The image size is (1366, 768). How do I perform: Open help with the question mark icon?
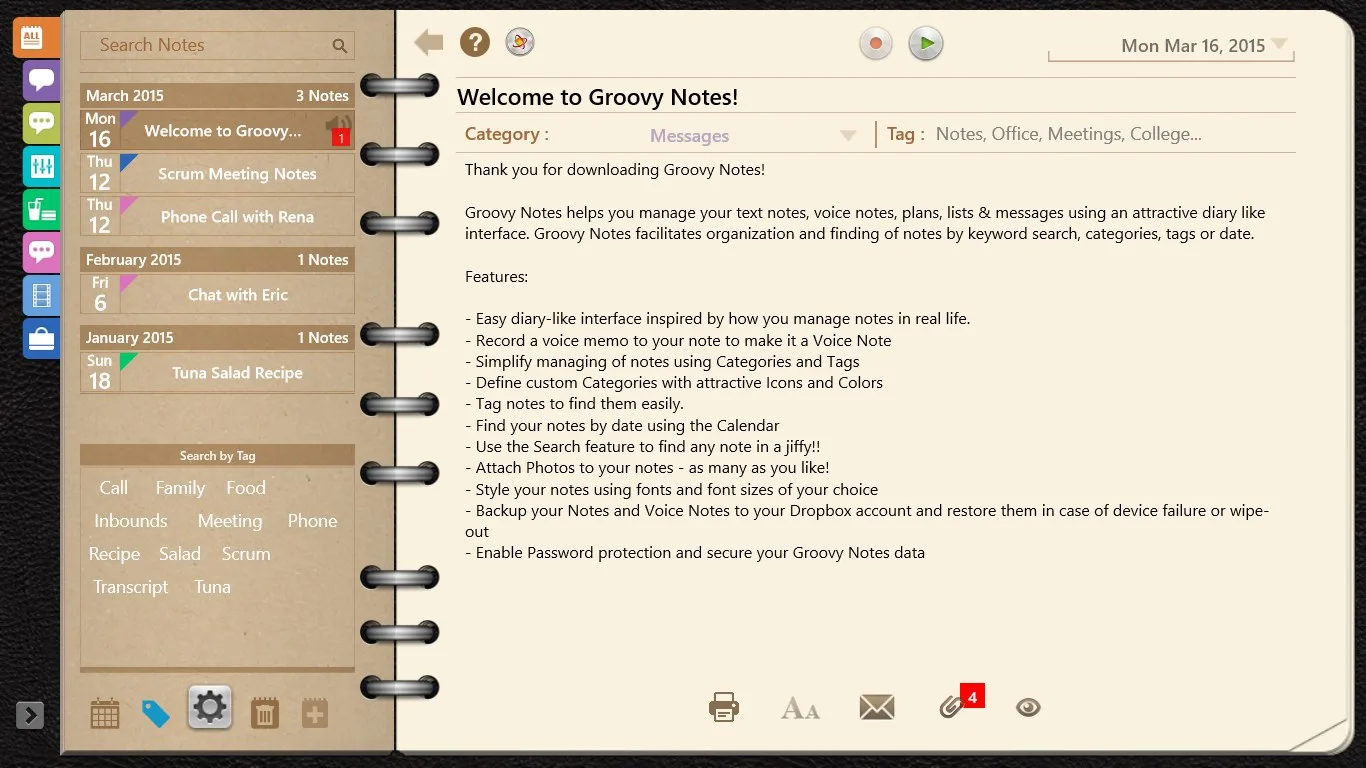[475, 42]
